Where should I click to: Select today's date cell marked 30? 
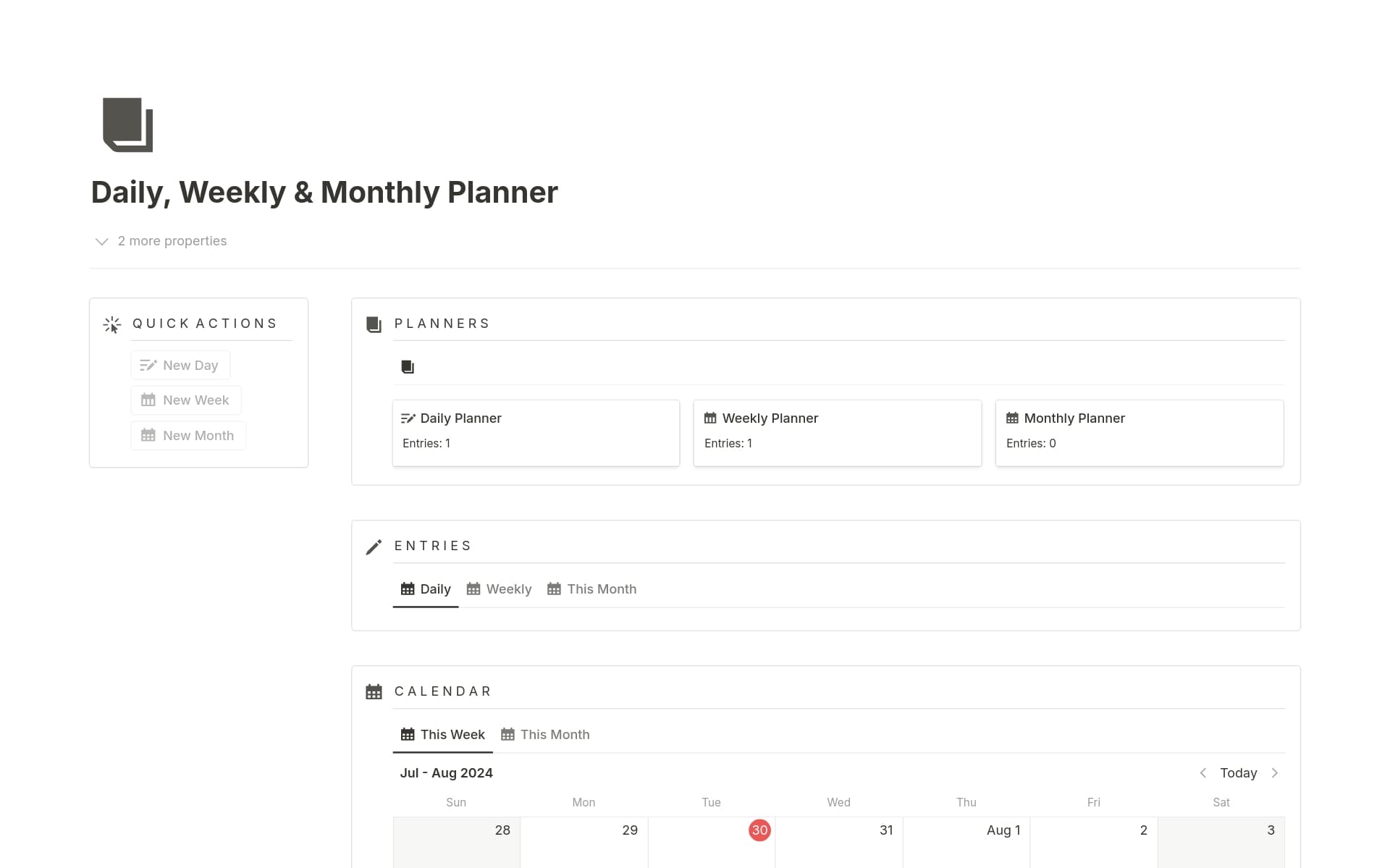point(759,830)
